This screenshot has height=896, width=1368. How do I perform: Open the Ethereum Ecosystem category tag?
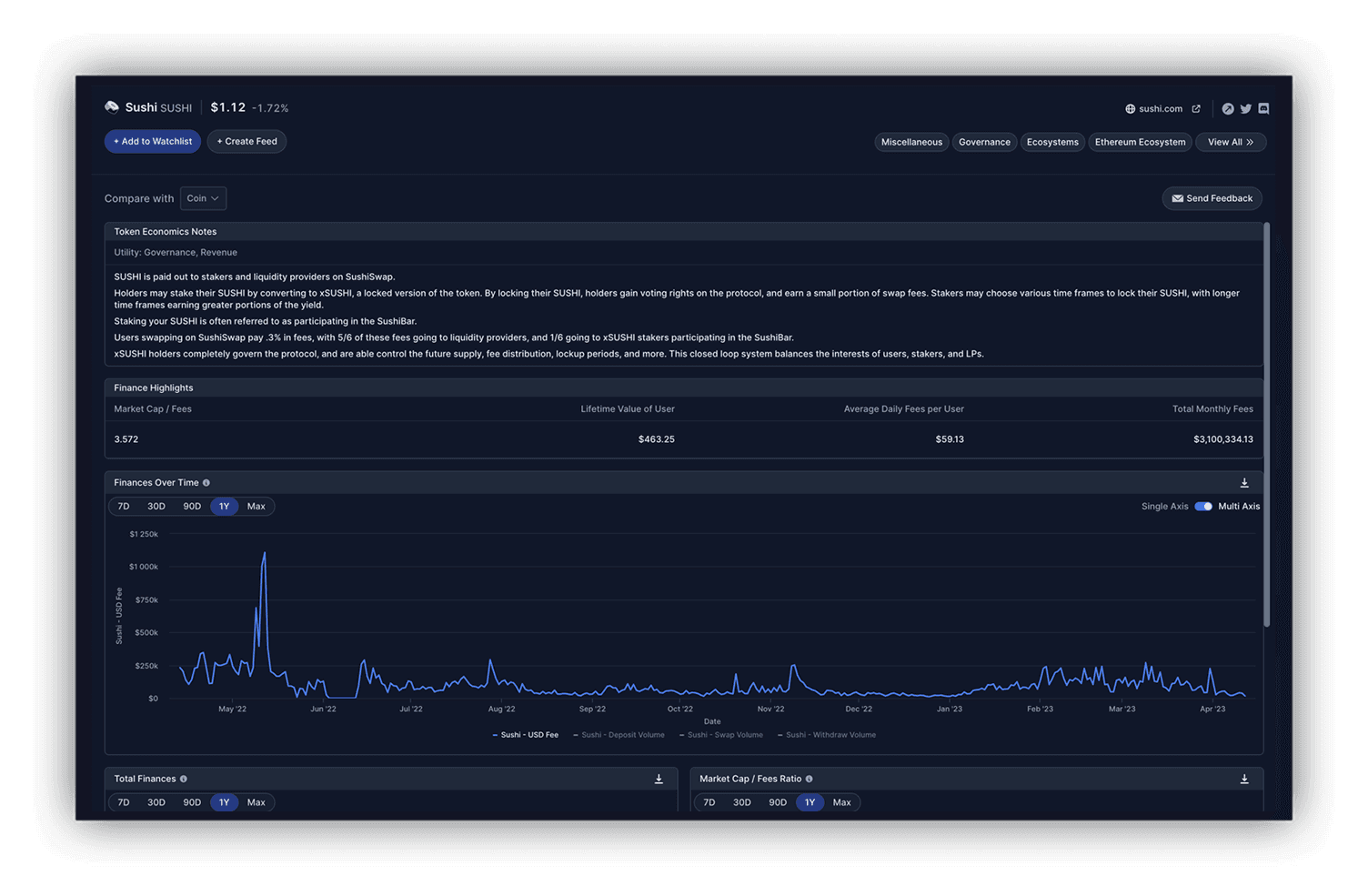click(1140, 142)
